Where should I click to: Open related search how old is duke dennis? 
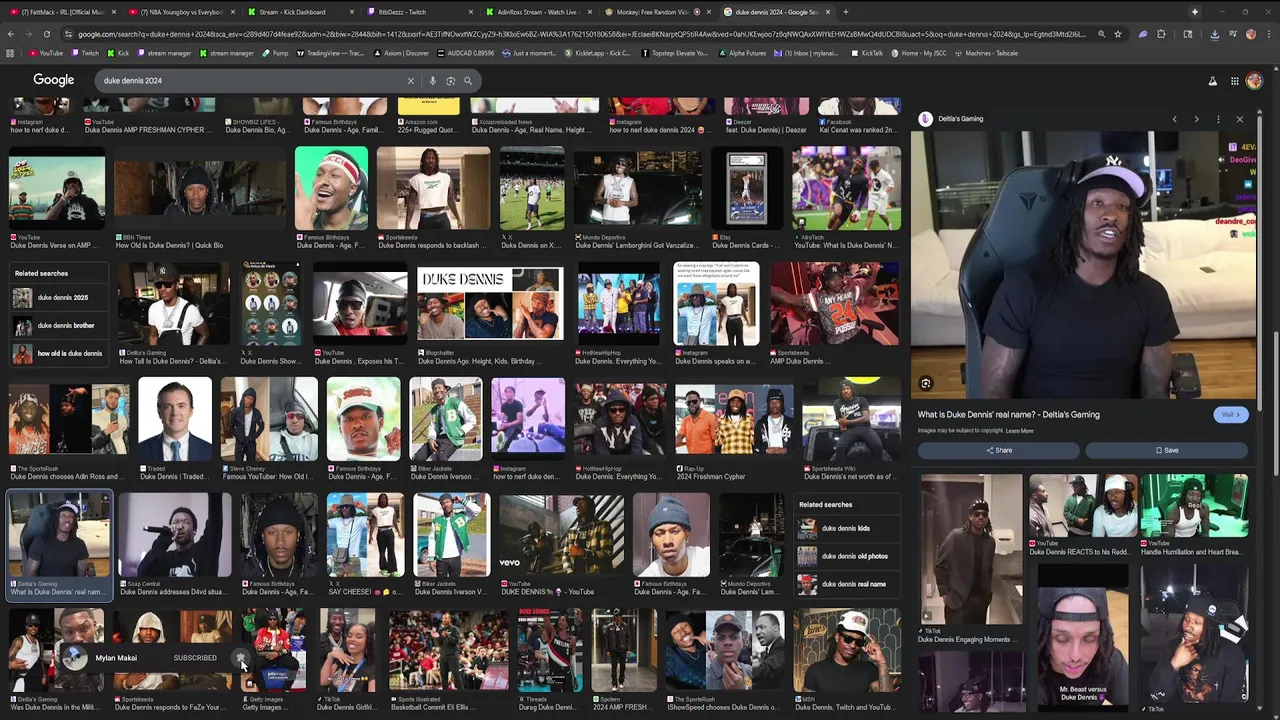pos(57,353)
